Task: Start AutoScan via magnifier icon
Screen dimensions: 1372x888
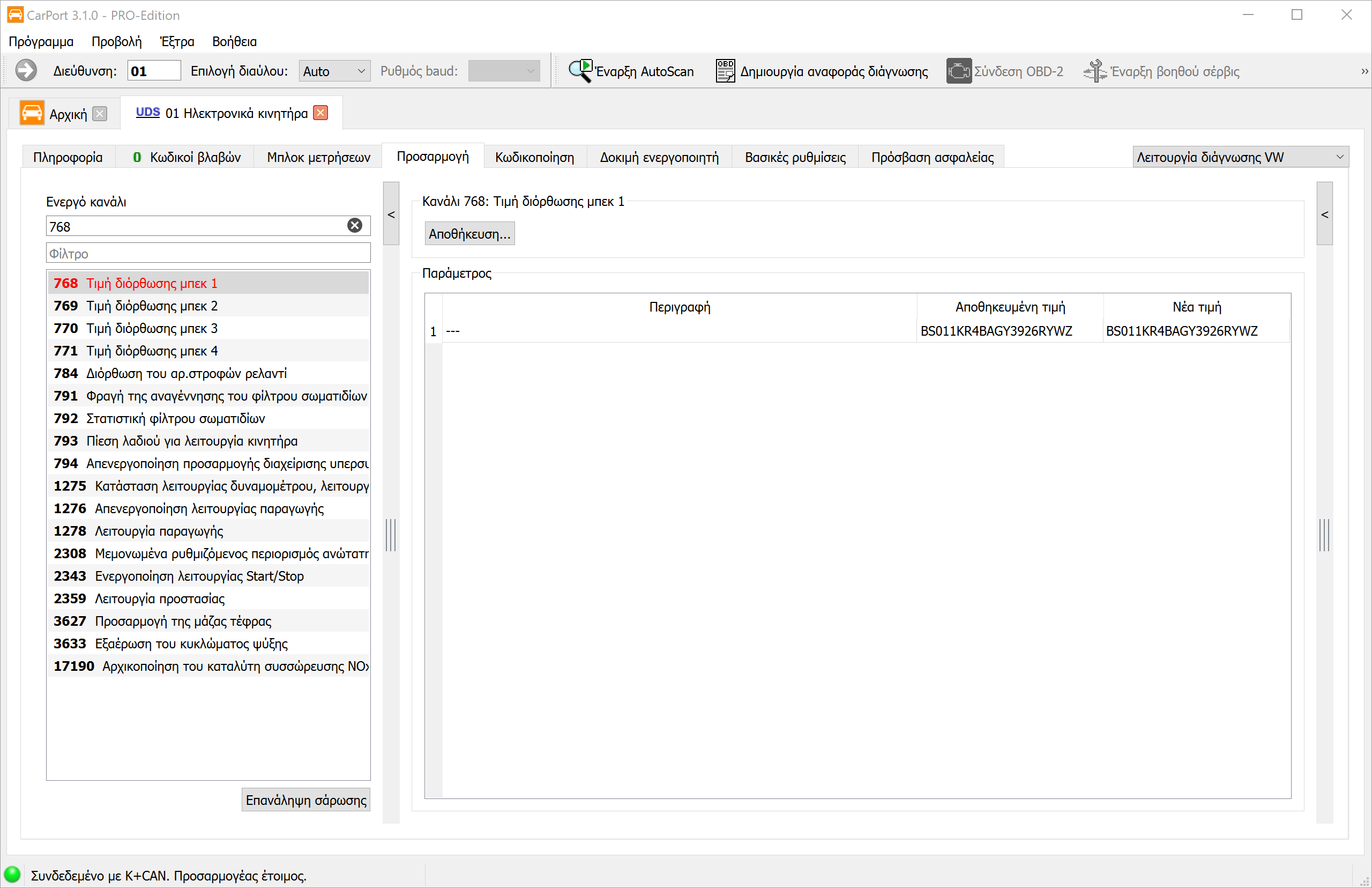Action: (580, 71)
